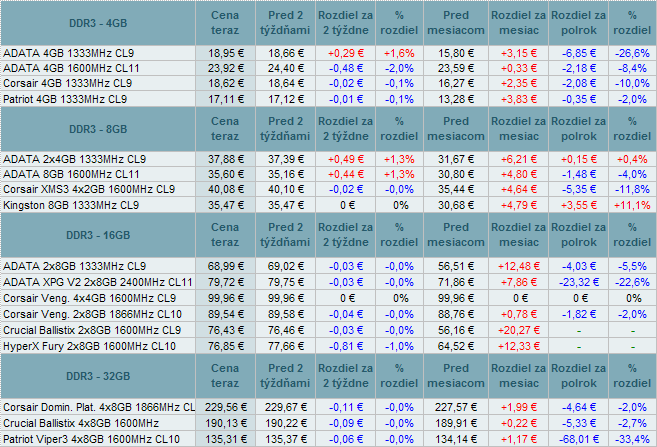
Task: Select current price 190,13 € cell
Action: pos(226,423)
